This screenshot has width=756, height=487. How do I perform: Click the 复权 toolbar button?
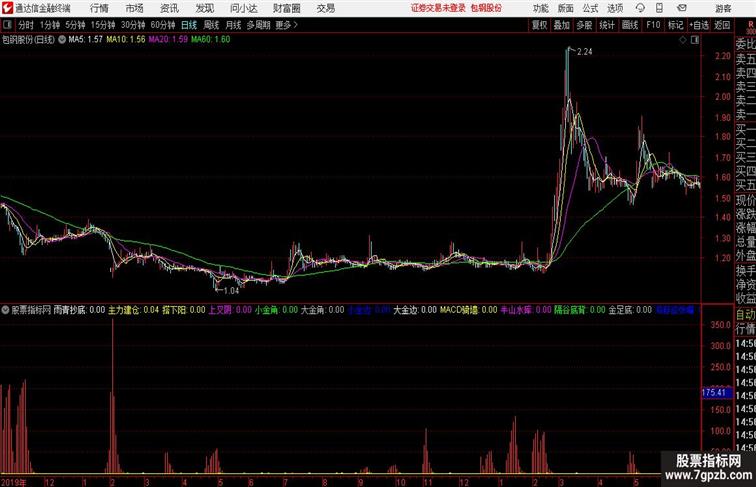[x=540, y=25]
